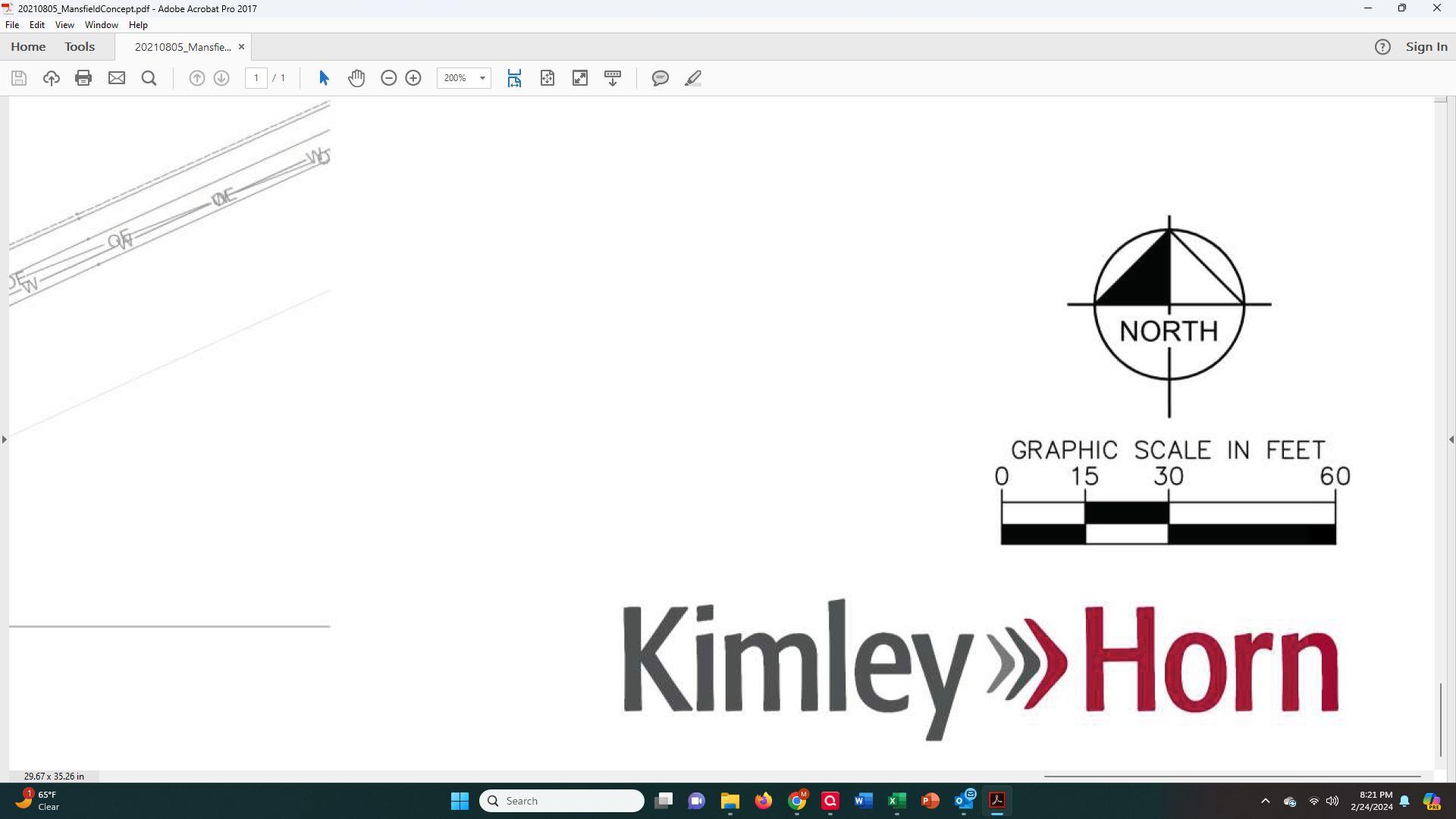
Task: Click the vertical scrollbar thumb
Action: click(1441, 719)
